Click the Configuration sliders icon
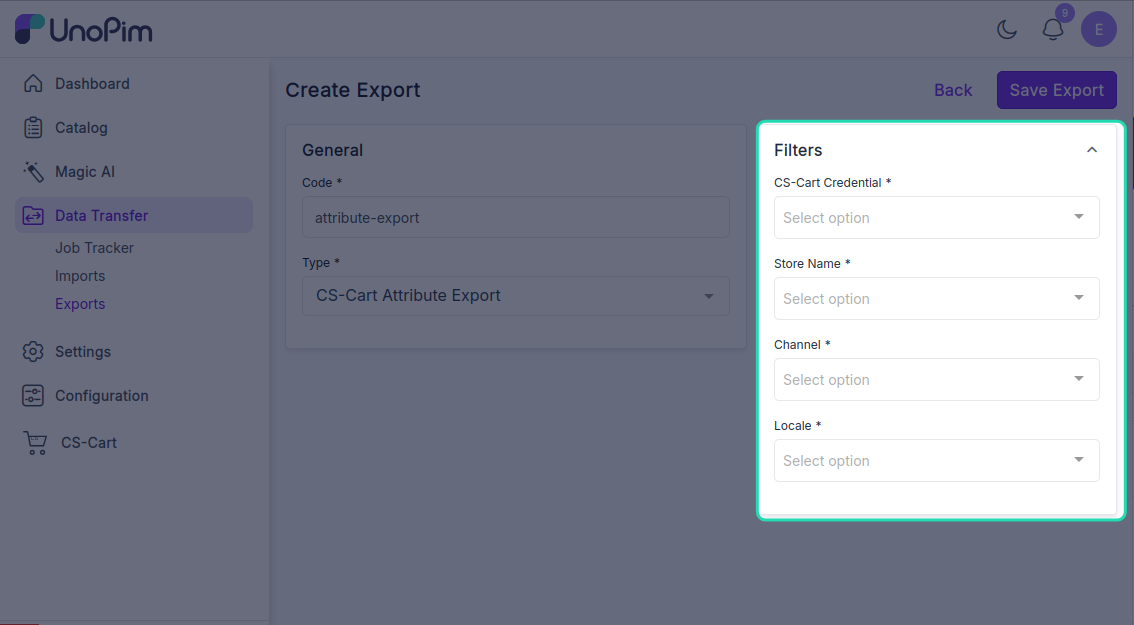This screenshot has height=625, width=1134. (x=33, y=396)
